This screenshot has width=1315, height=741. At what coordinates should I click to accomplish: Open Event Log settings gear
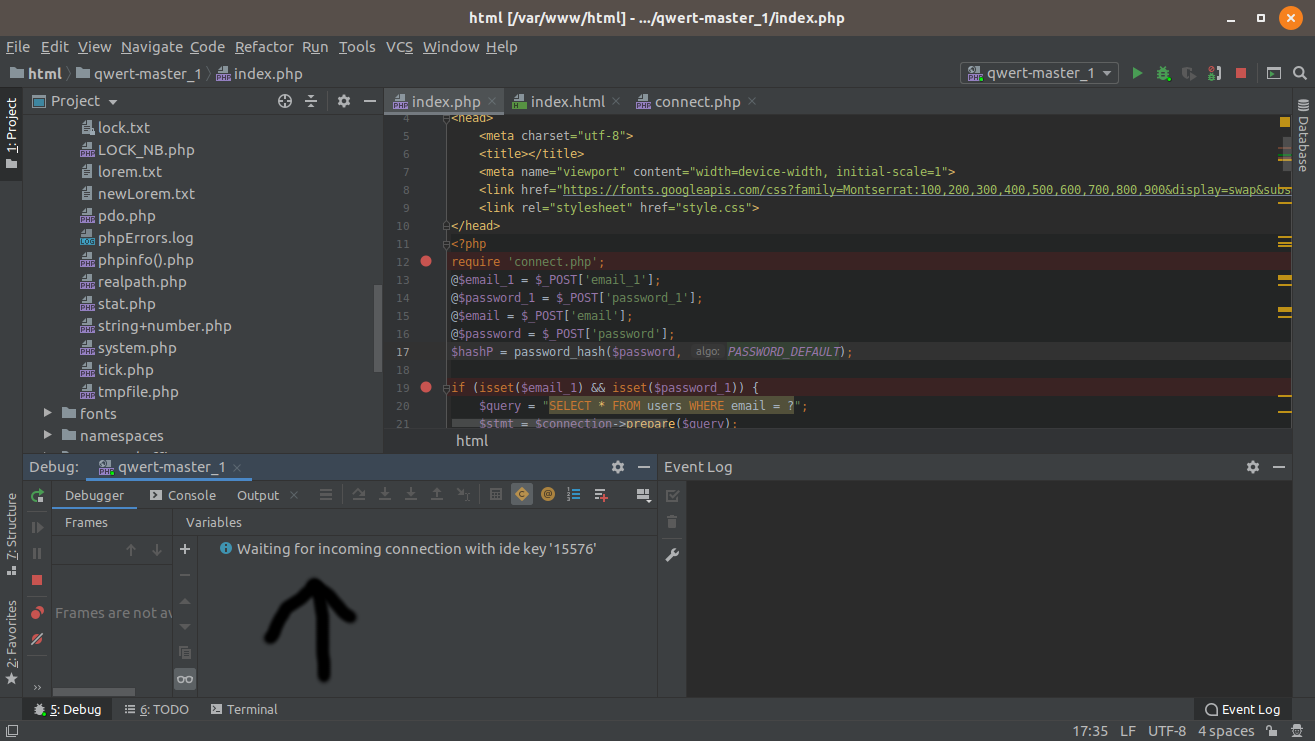[1253, 467]
